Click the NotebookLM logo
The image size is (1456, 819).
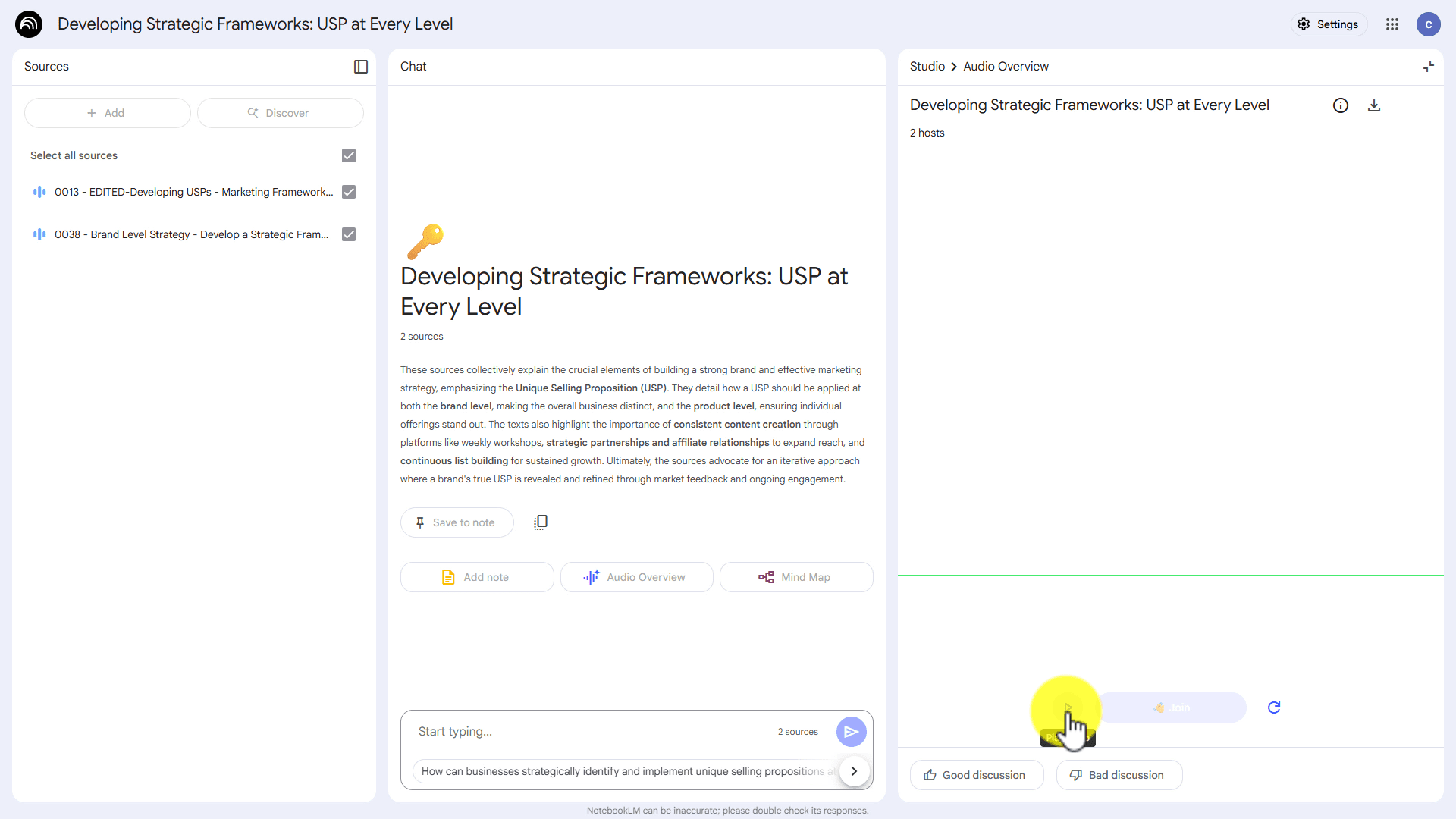(x=29, y=24)
